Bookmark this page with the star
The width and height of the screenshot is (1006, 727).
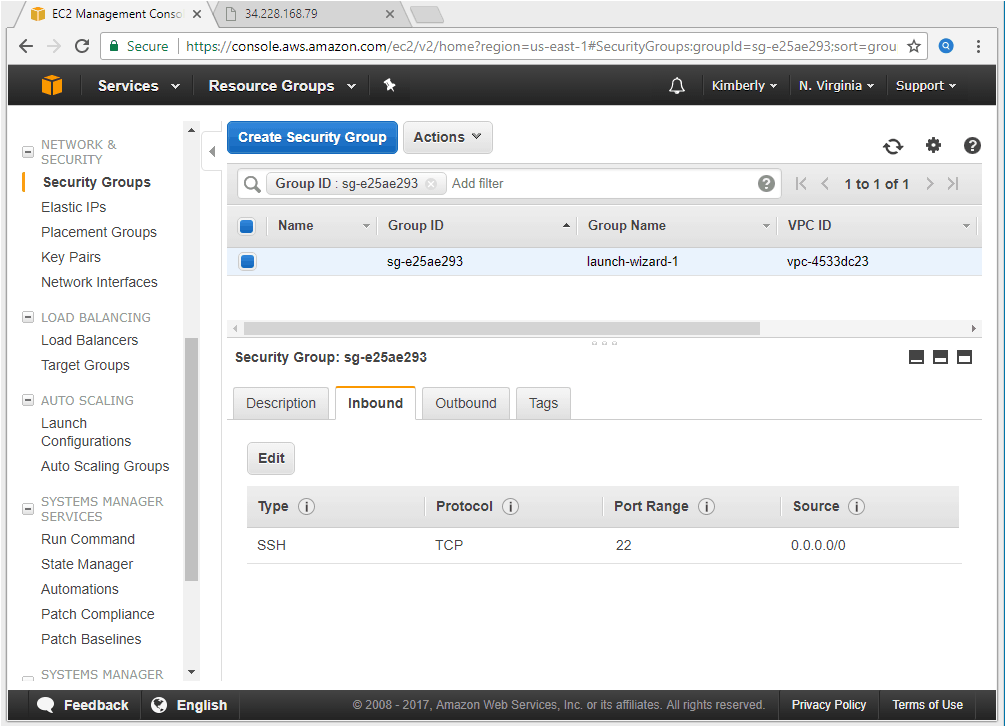[914, 46]
